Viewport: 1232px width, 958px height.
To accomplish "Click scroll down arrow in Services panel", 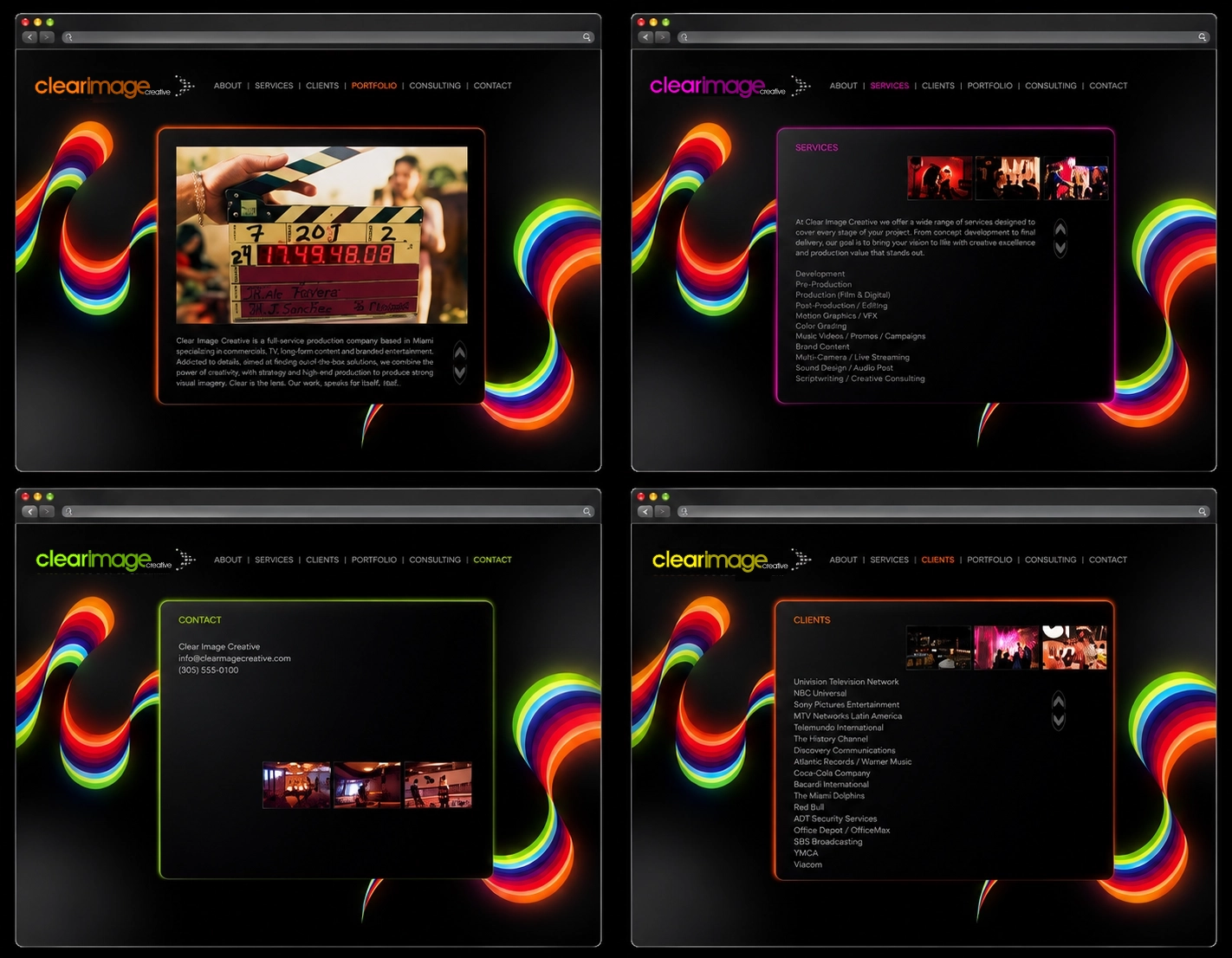I will 1060,249.
